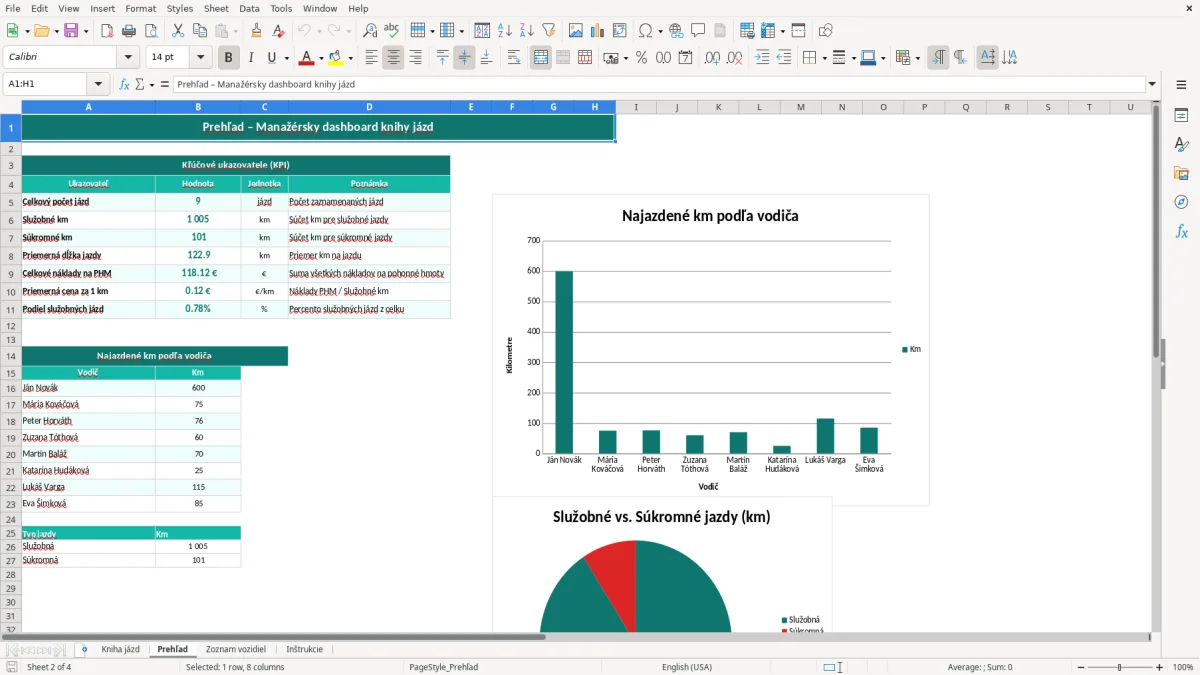1200x675 pixels.
Task: Run the Spelling check tool
Action: pos(392,31)
